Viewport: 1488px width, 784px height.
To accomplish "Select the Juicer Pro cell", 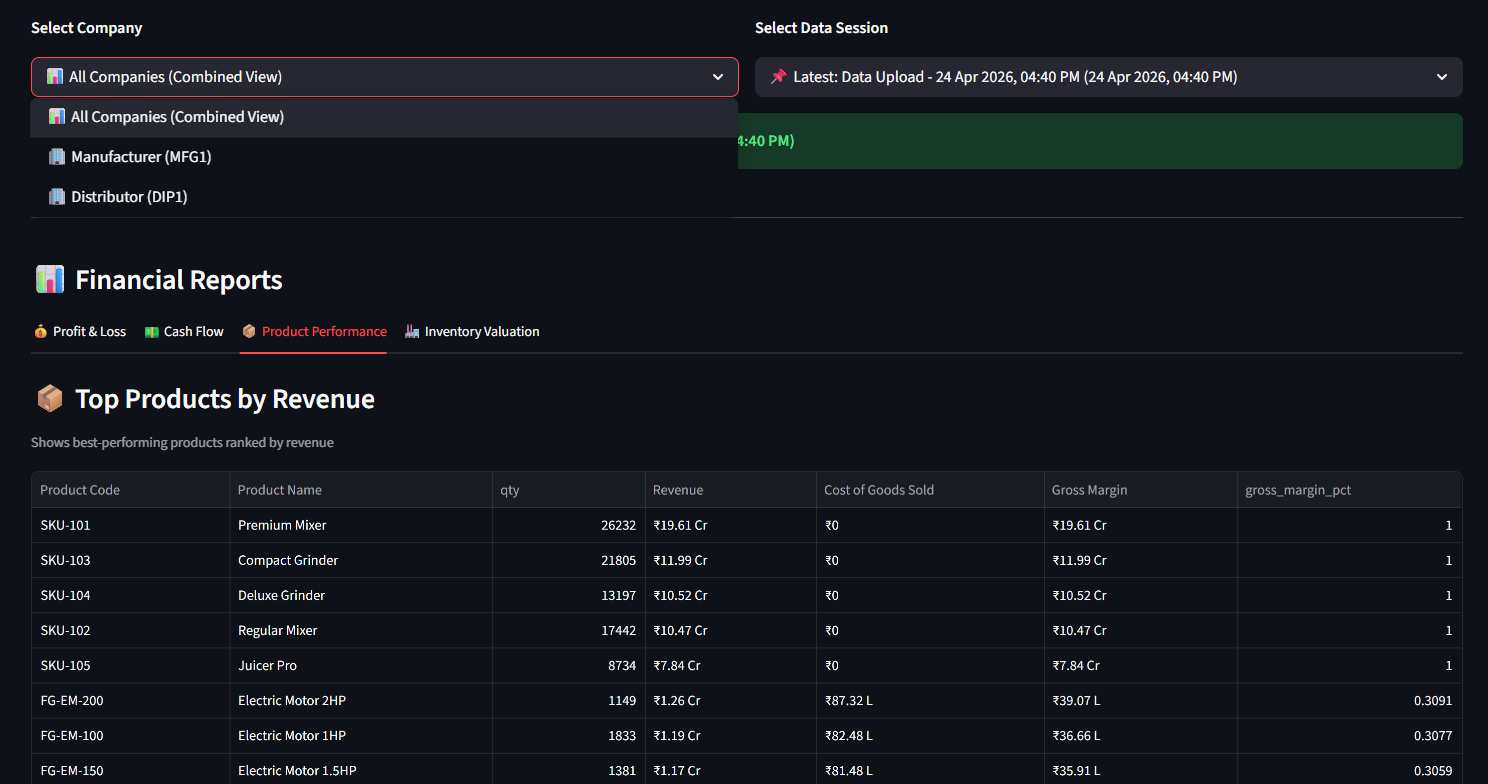I will click(361, 665).
